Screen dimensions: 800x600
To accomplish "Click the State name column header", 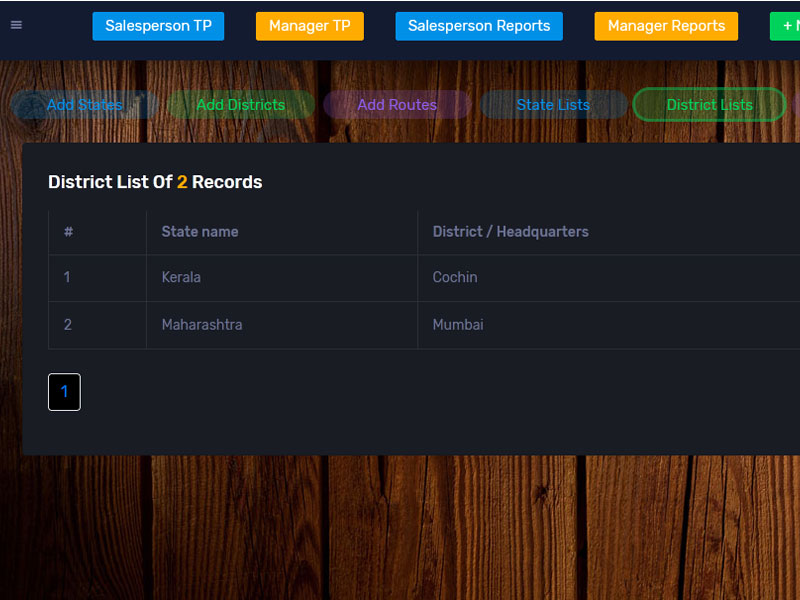I will pyautogui.click(x=200, y=232).
